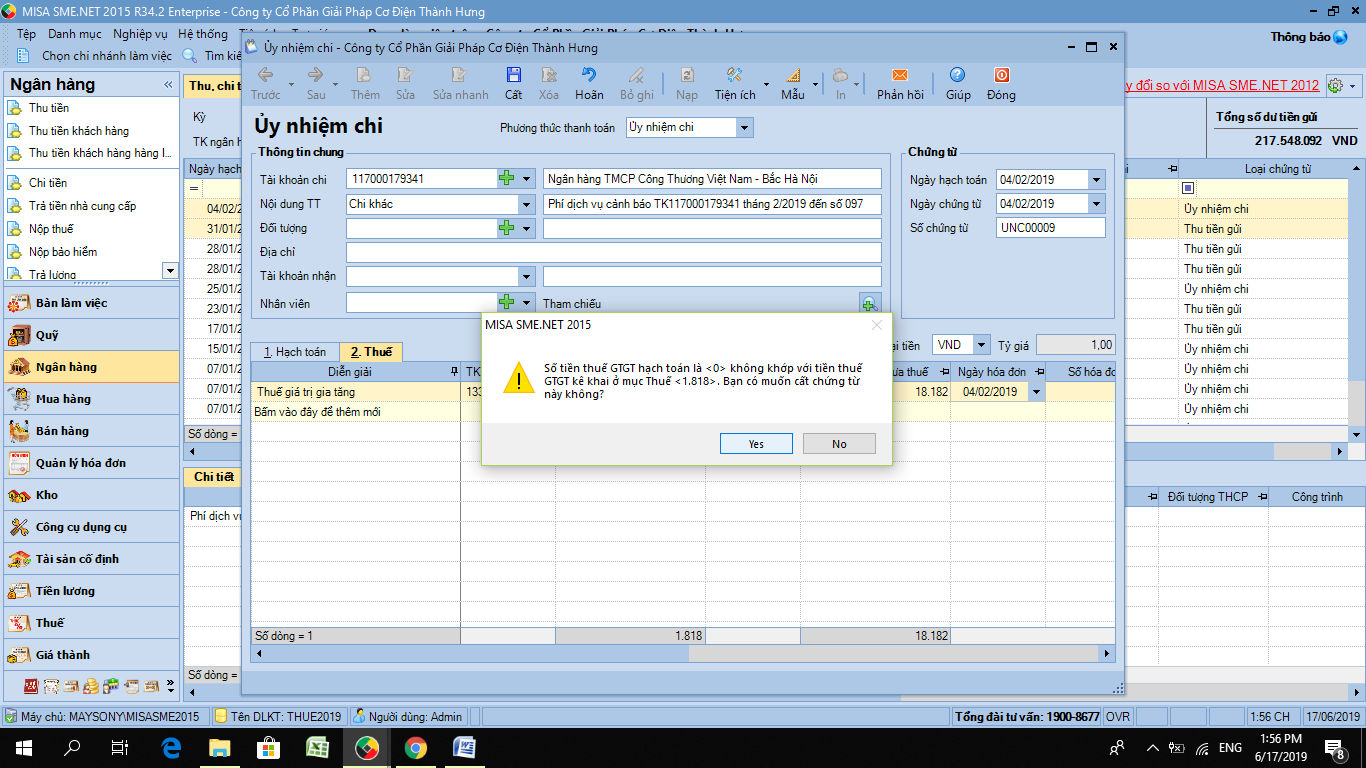Add new Đối tượng with green plus
The width and height of the screenshot is (1366, 768).
click(x=507, y=228)
